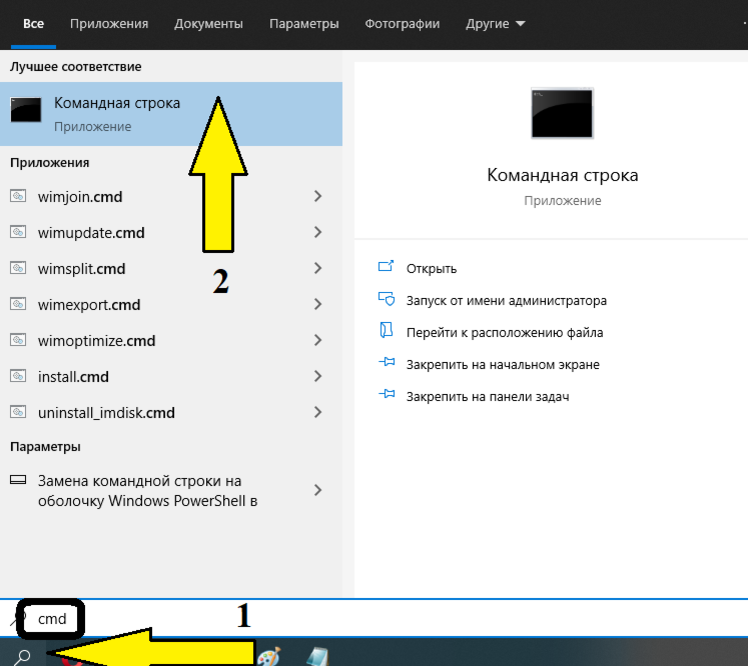
Task: Select the Документы tab
Action: tap(208, 24)
